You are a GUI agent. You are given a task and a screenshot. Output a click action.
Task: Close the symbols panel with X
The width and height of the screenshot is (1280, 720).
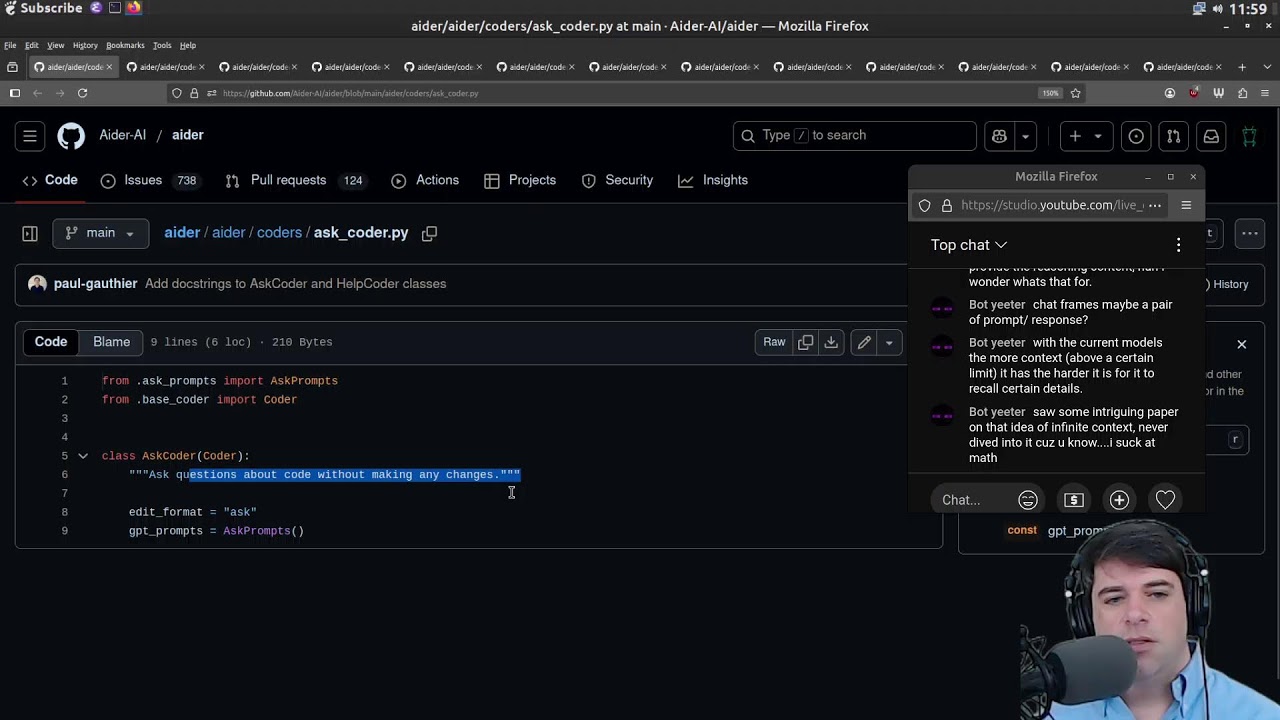(1242, 344)
